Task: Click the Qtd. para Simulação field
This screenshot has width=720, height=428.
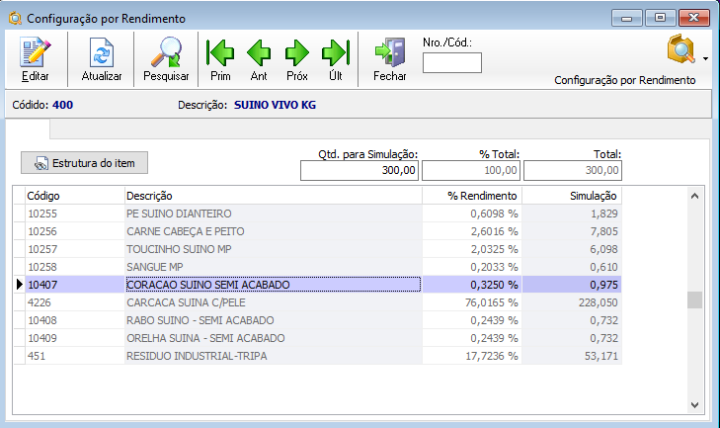Action: tap(359, 171)
